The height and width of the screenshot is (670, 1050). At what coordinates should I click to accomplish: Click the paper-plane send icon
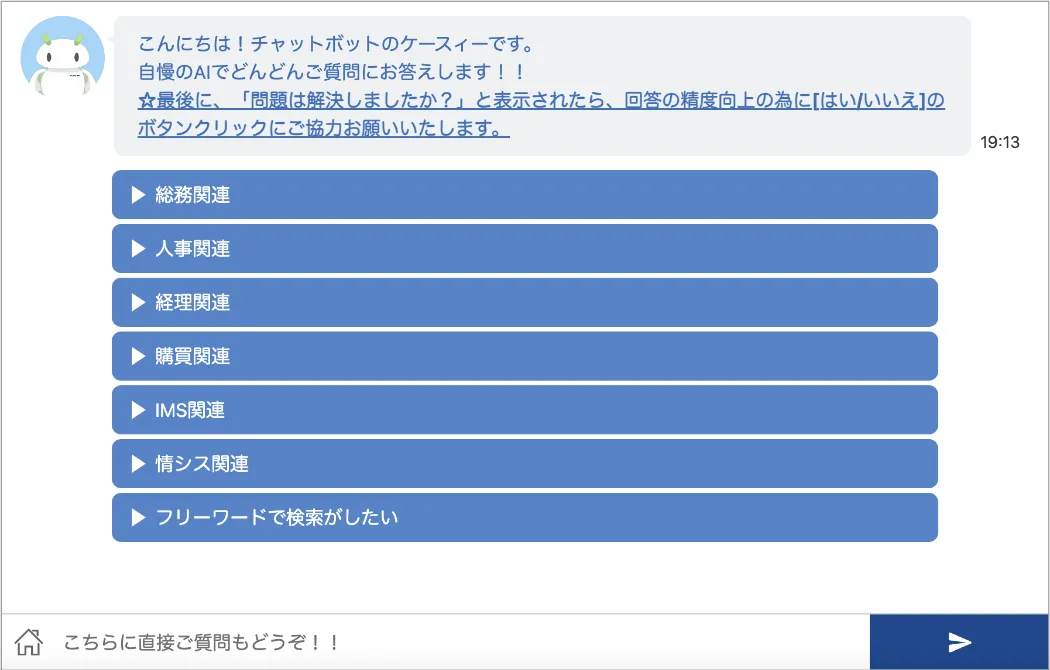tap(960, 643)
